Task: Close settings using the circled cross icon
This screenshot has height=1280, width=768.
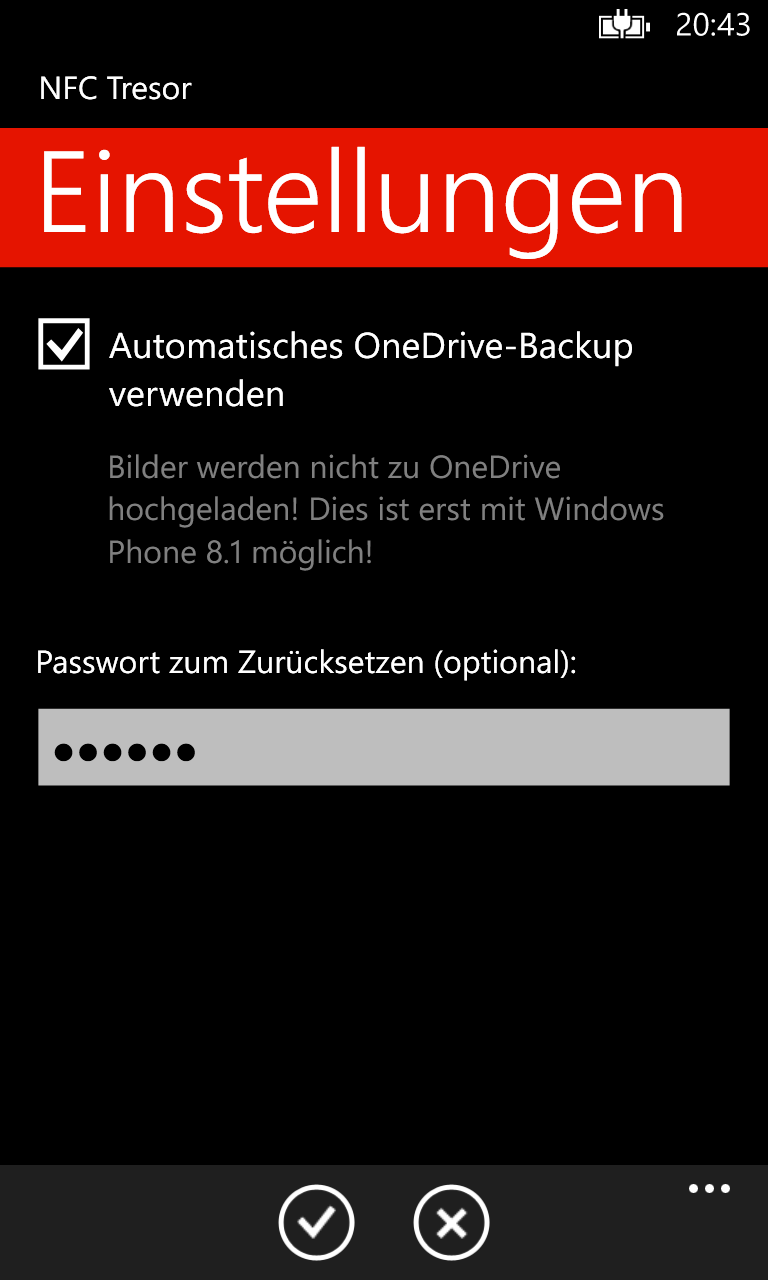Action: click(x=451, y=1222)
